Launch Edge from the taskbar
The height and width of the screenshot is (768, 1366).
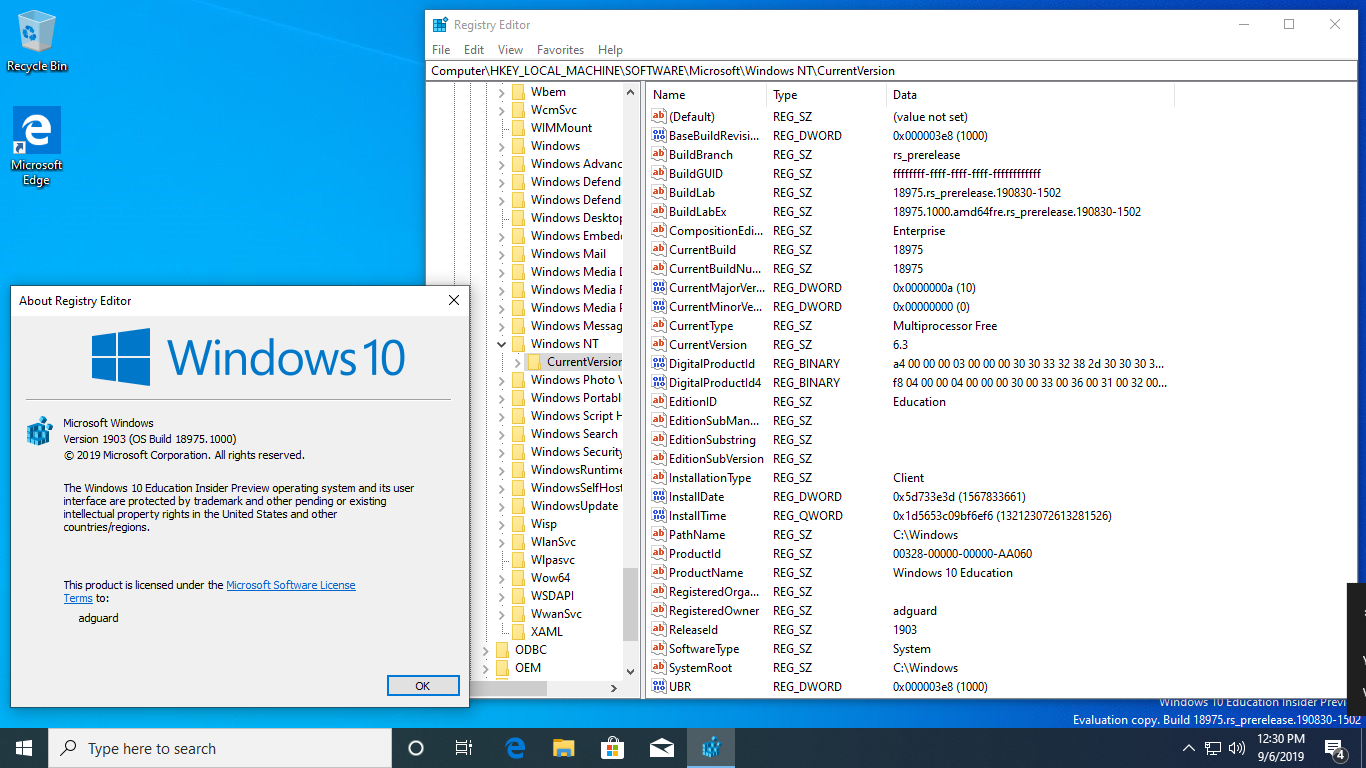pyautogui.click(x=515, y=748)
